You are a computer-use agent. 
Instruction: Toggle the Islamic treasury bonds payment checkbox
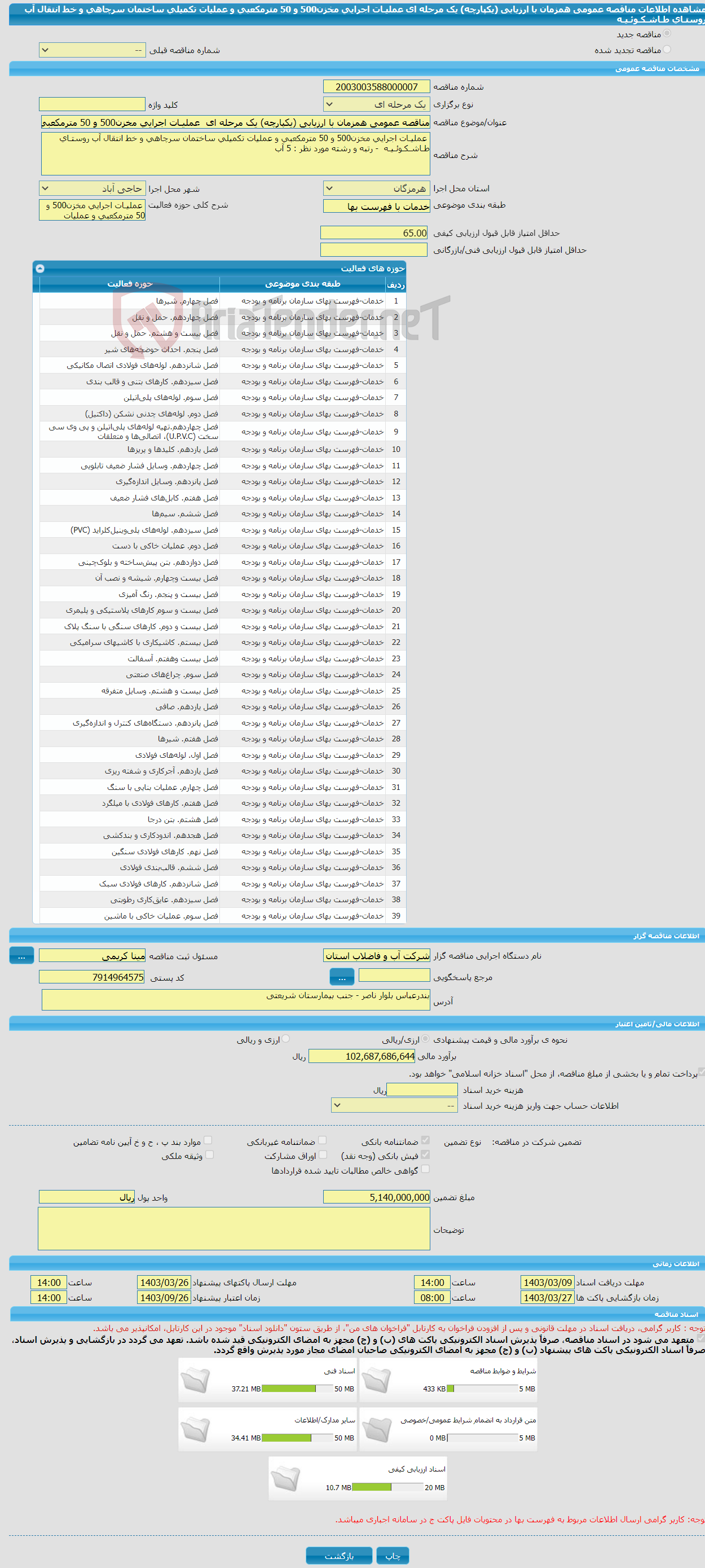tap(700, 1073)
